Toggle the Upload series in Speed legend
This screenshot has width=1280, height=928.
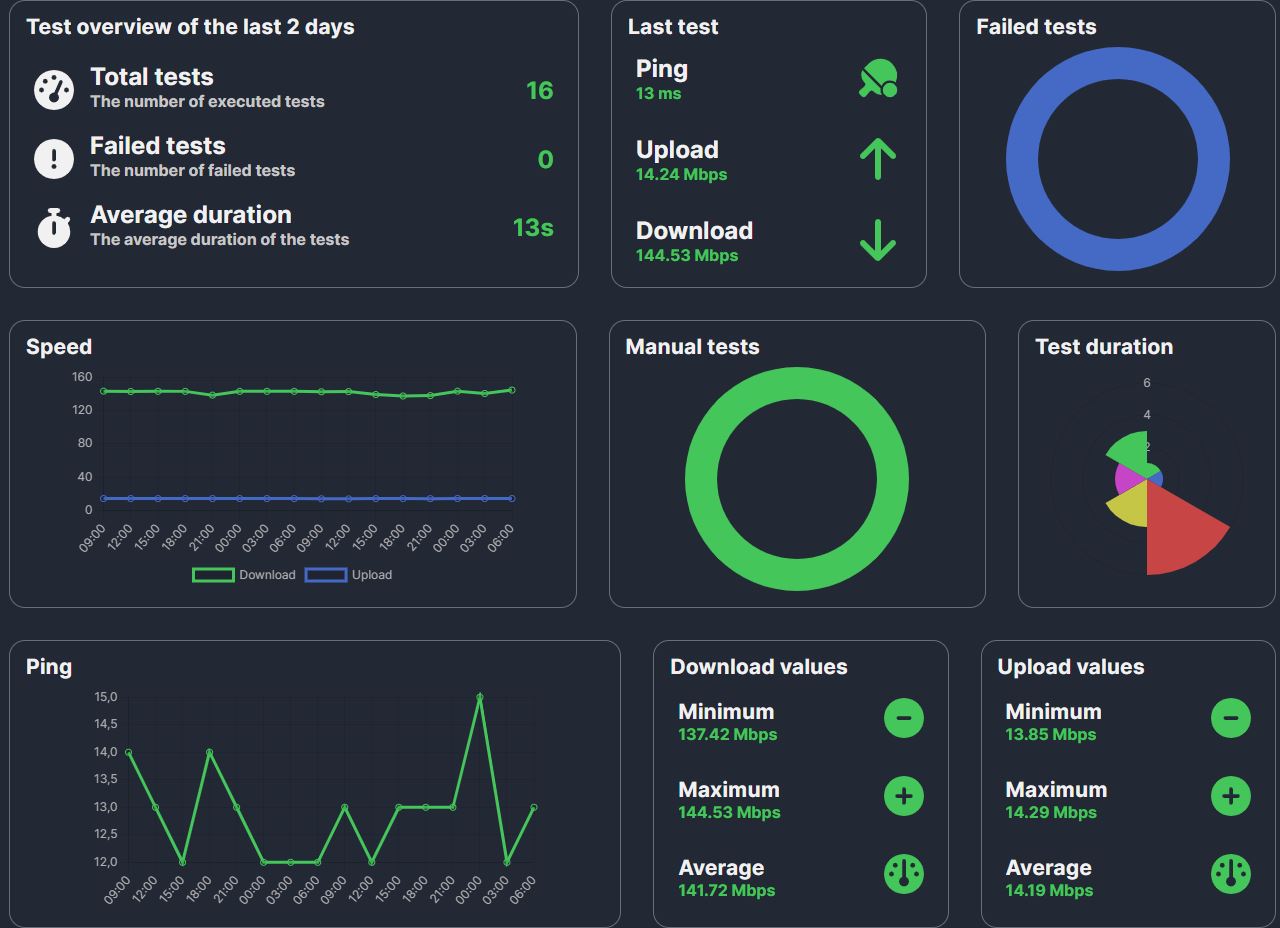point(348,575)
